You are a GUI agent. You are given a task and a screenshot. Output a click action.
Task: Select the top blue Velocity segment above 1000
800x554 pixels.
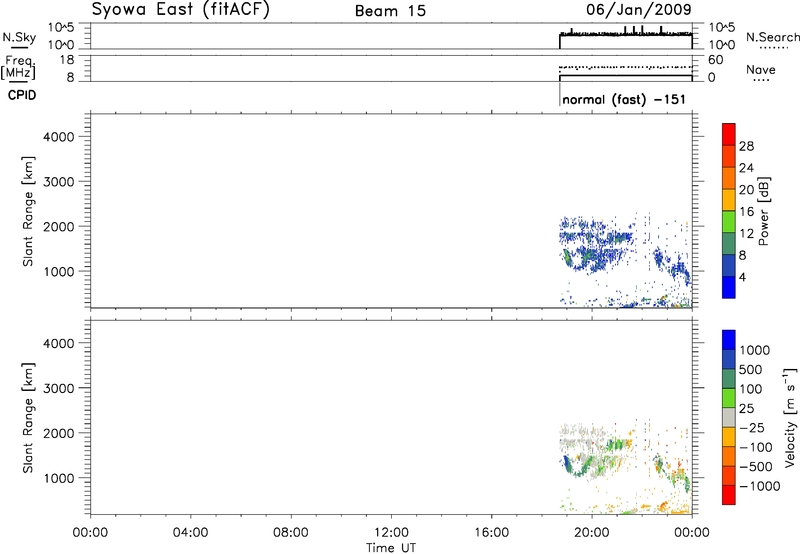point(729,340)
